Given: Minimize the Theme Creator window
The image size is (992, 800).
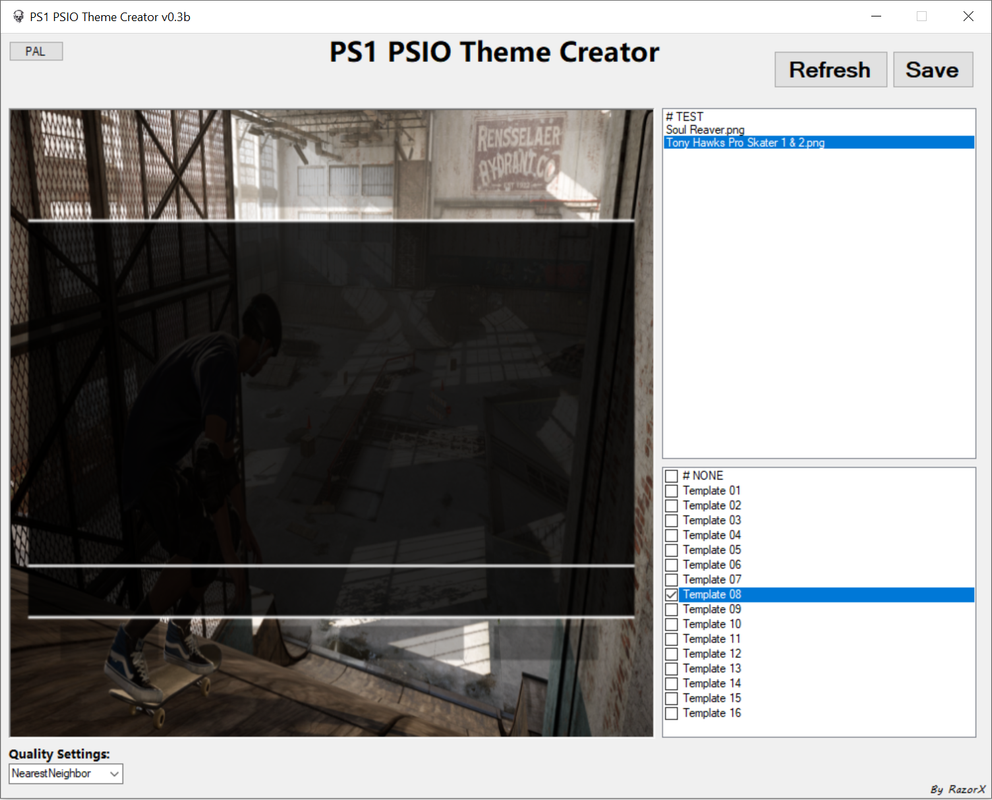Looking at the screenshot, I should 876,16.
